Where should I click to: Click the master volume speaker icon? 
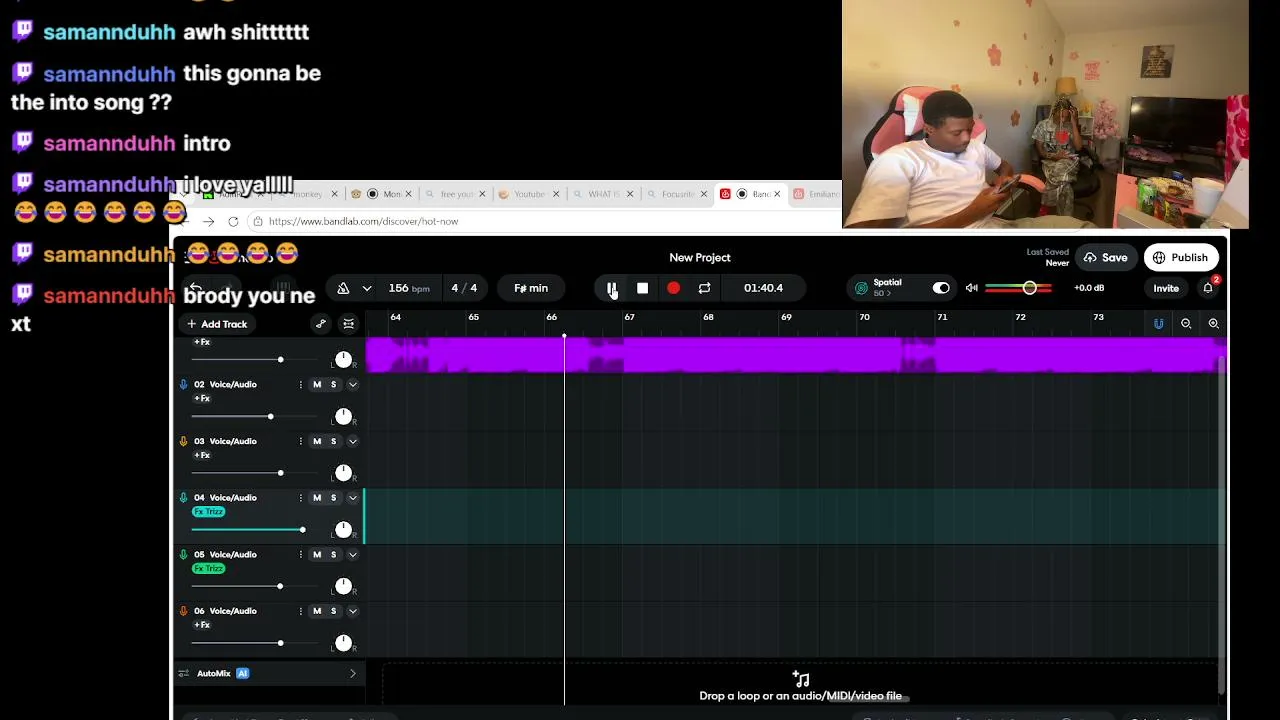(971, 288)
